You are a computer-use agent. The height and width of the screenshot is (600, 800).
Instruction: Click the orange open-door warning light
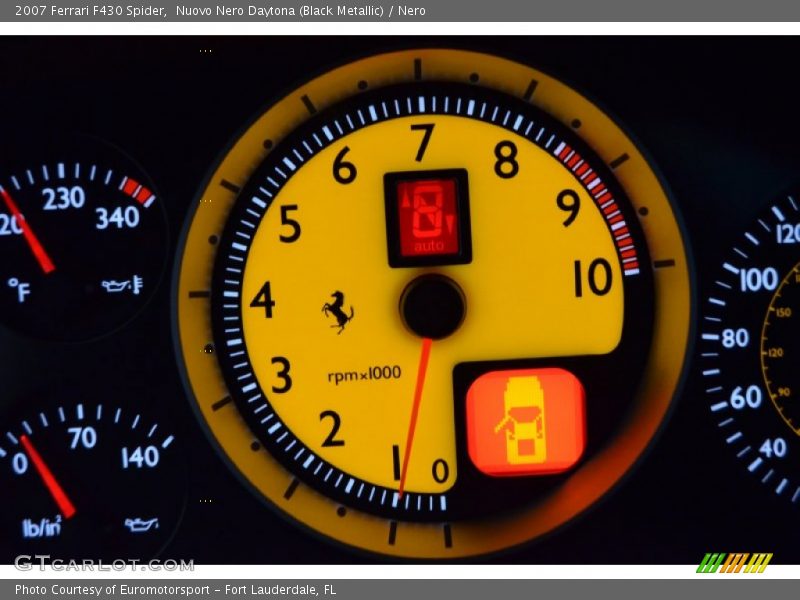point(526,421)
